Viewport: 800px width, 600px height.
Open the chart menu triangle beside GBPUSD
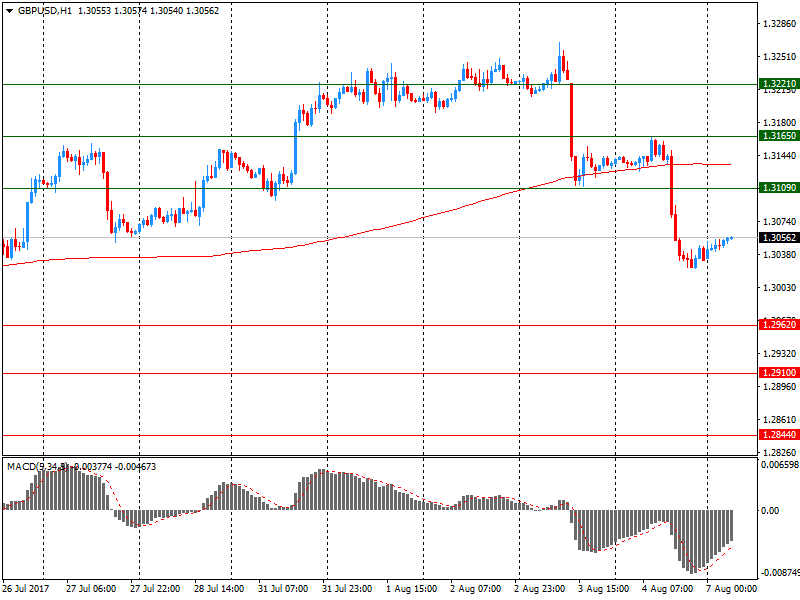click(x=9, y=11)
